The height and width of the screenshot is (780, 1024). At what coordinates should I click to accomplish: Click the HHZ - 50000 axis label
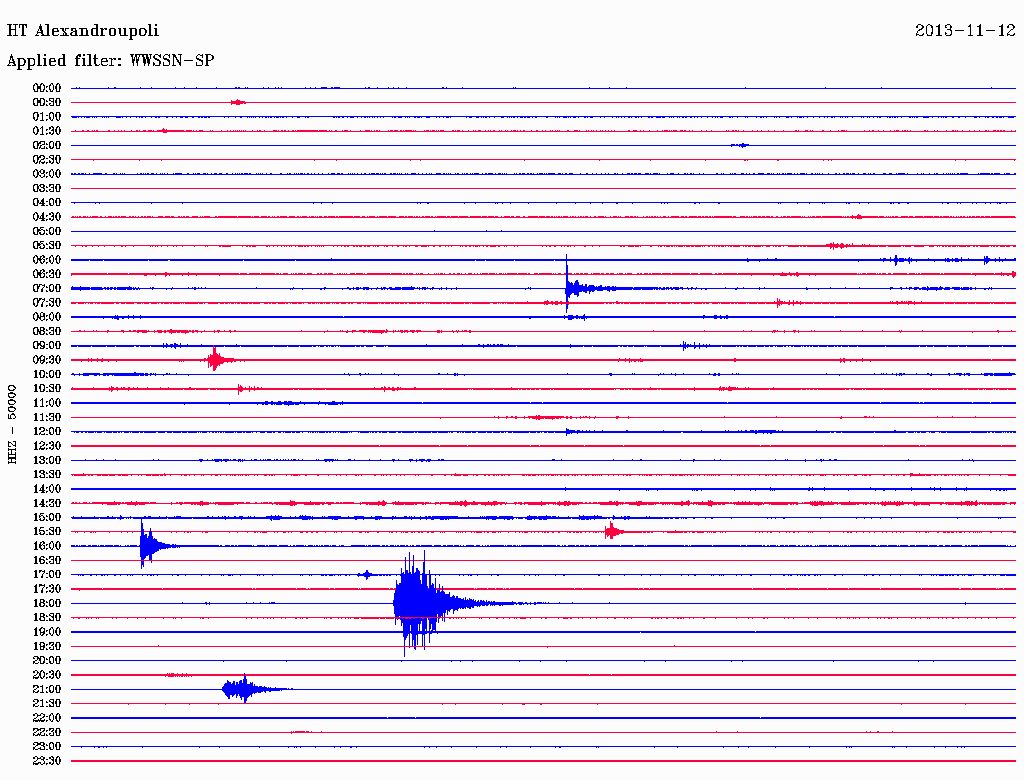12,424
